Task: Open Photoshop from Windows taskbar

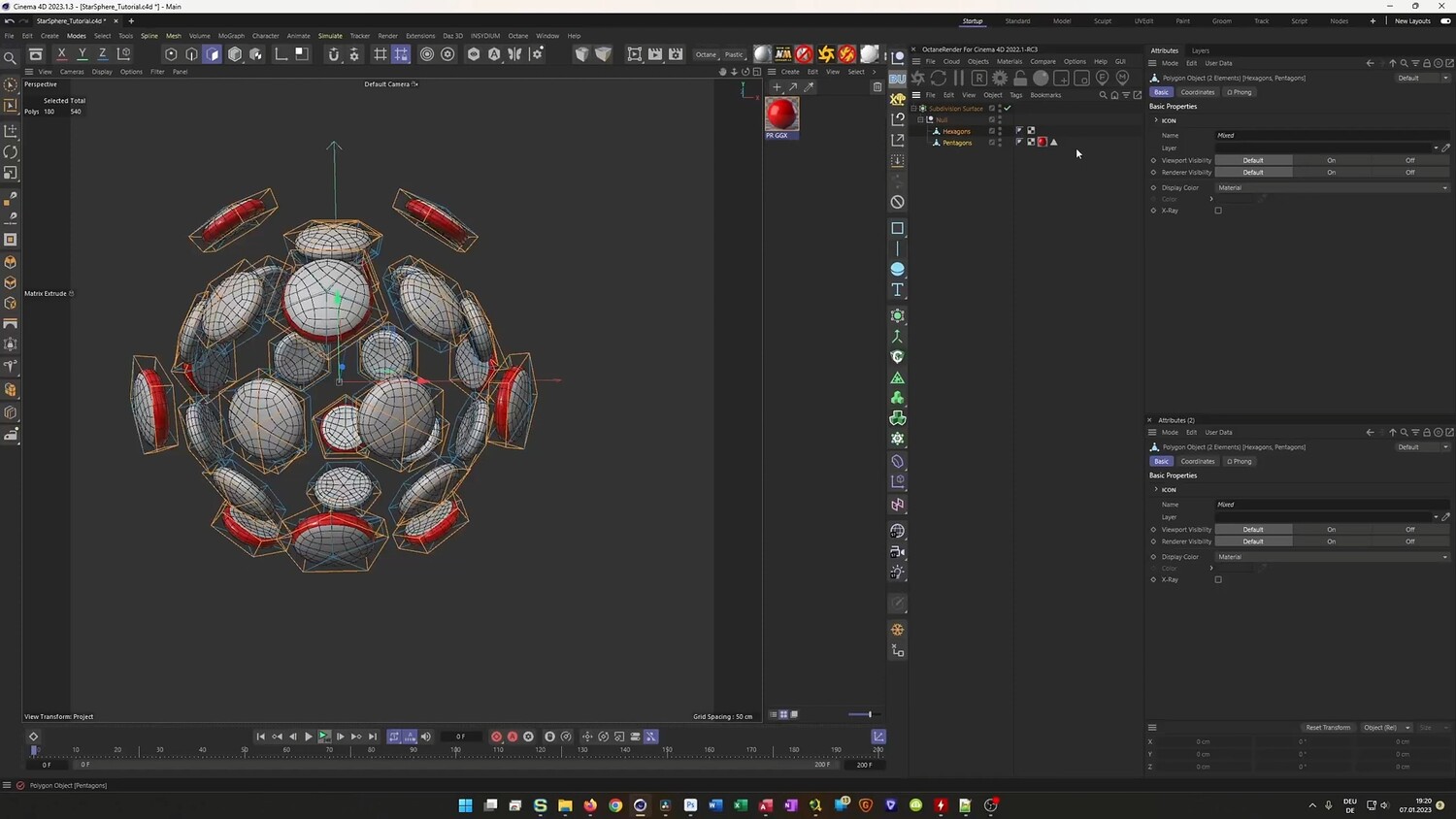Action: click(690, 805)
